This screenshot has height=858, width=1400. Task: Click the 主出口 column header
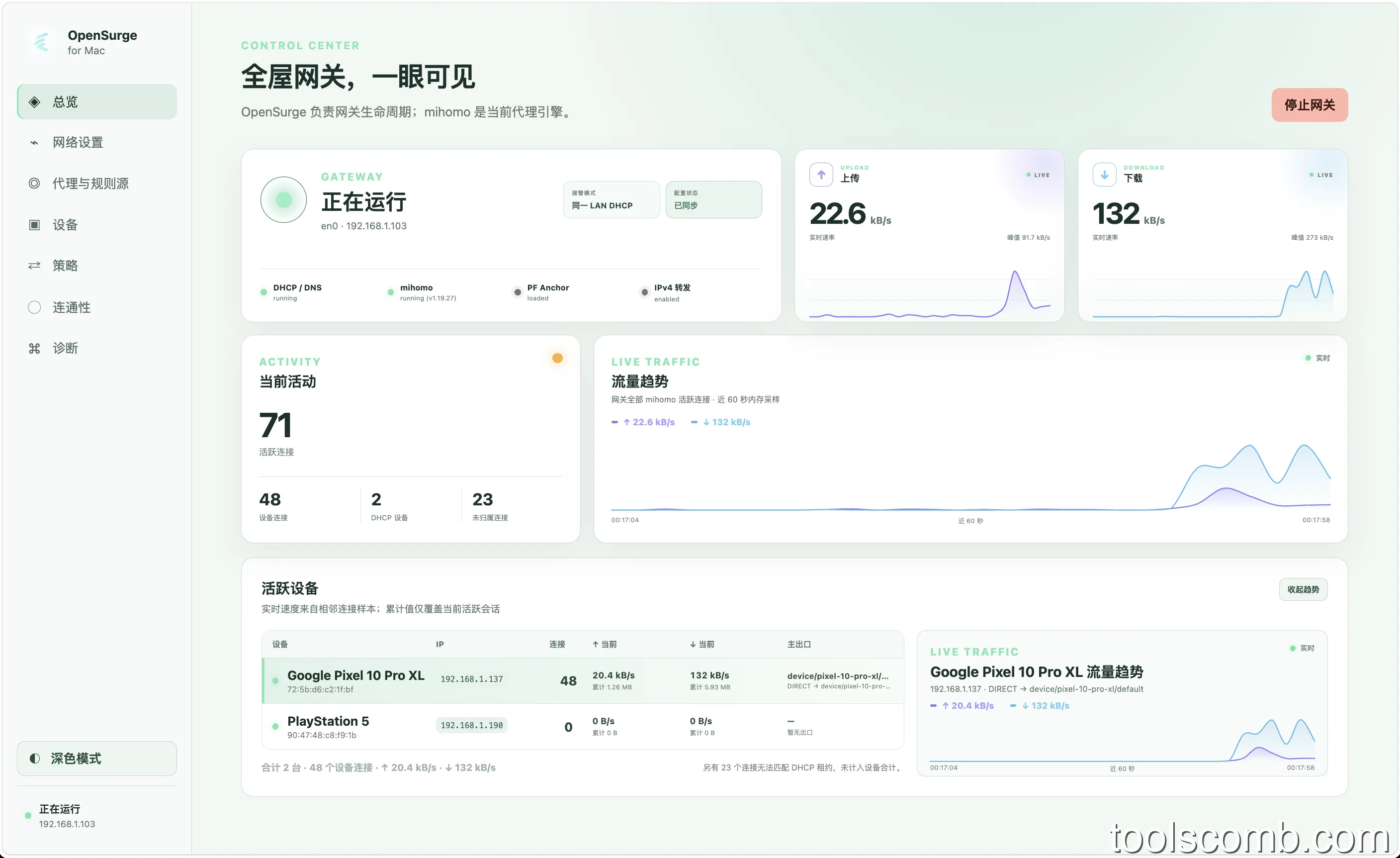799,644
